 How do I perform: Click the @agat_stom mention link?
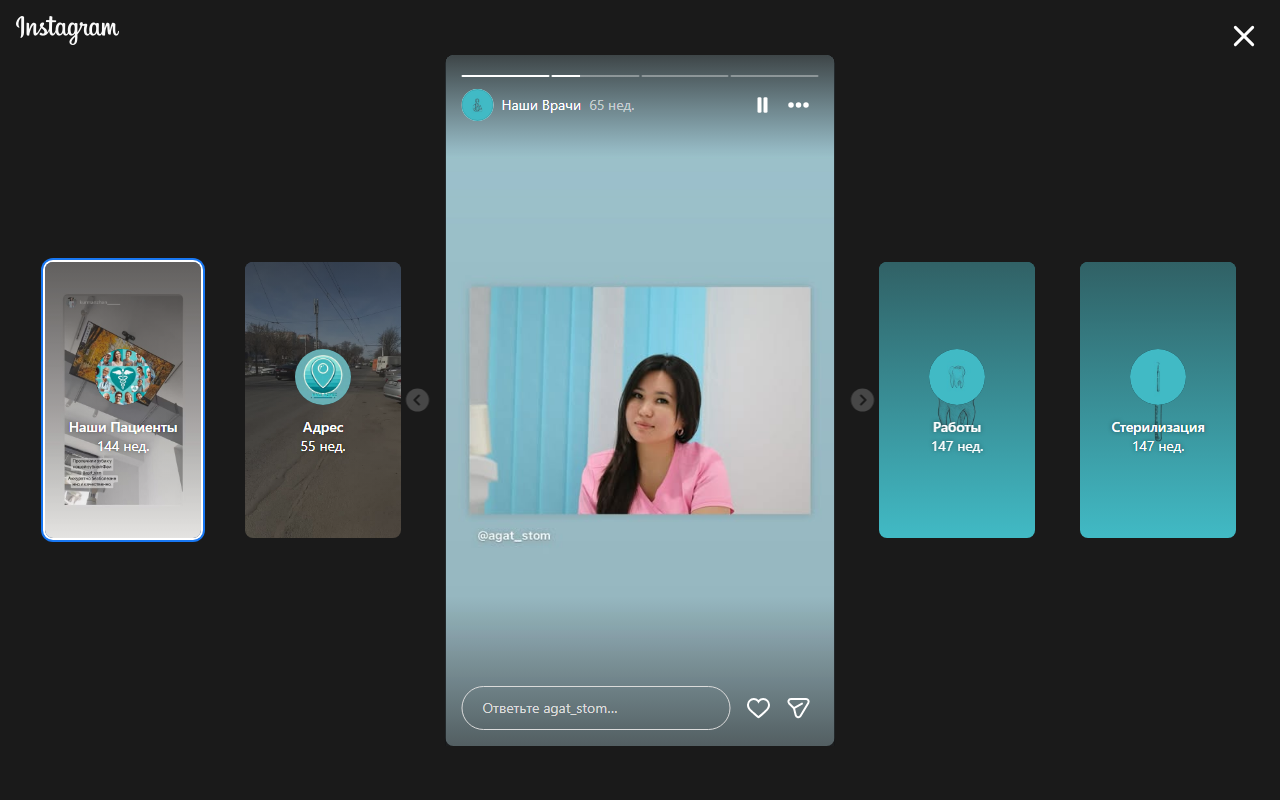514,536
